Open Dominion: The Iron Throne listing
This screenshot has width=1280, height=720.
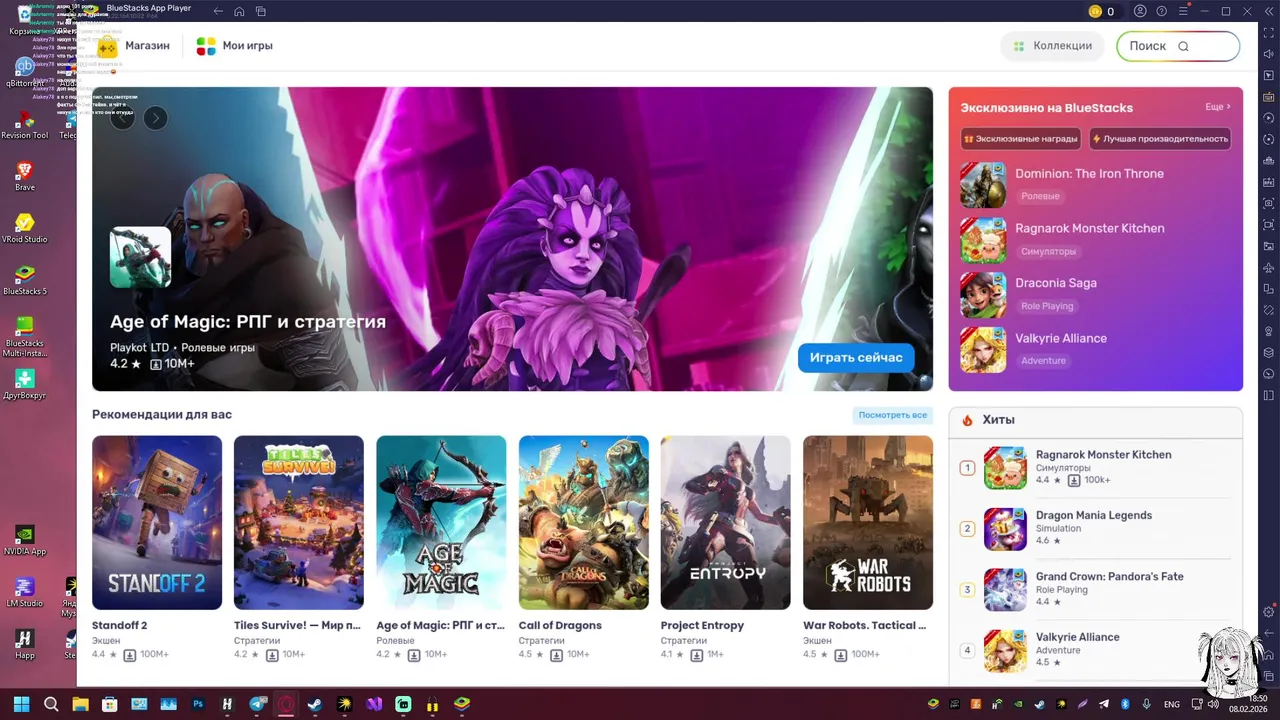coord(1095,185)
